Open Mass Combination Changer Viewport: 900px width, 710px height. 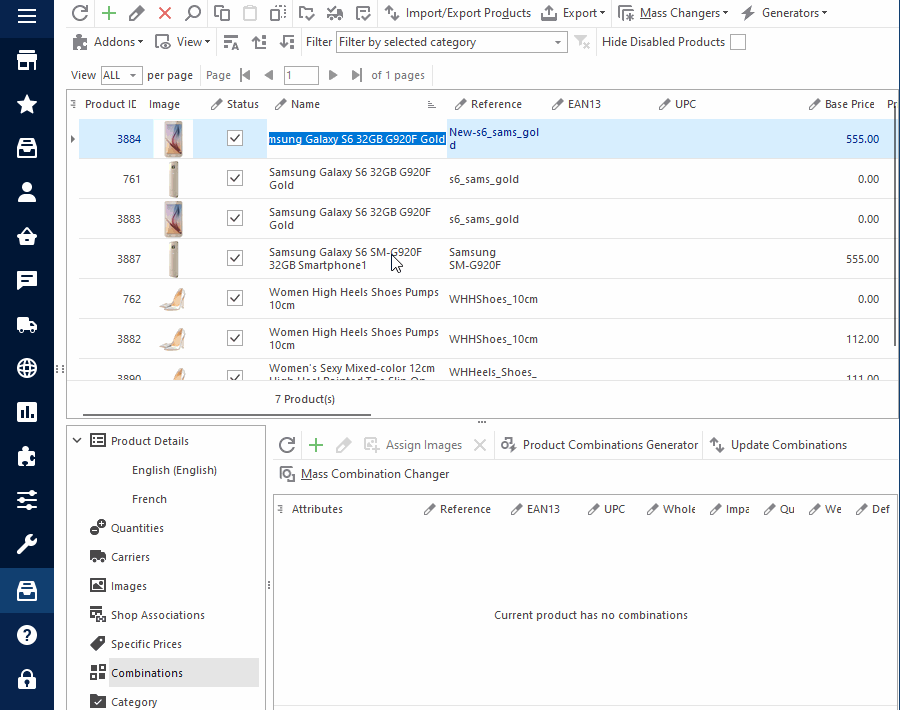coord(364,474)
